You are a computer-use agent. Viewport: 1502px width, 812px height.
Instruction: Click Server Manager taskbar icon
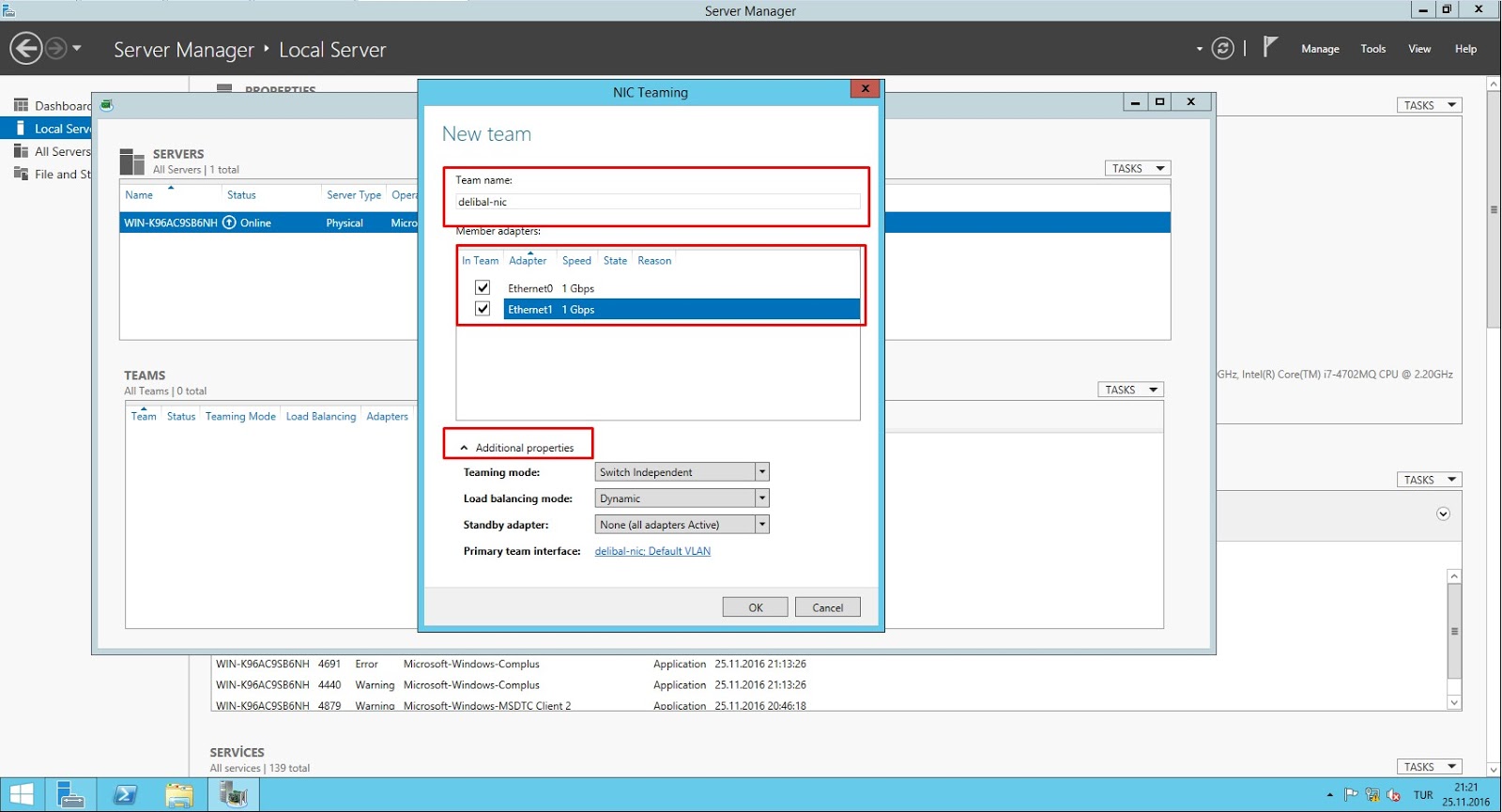pos(71,795)
